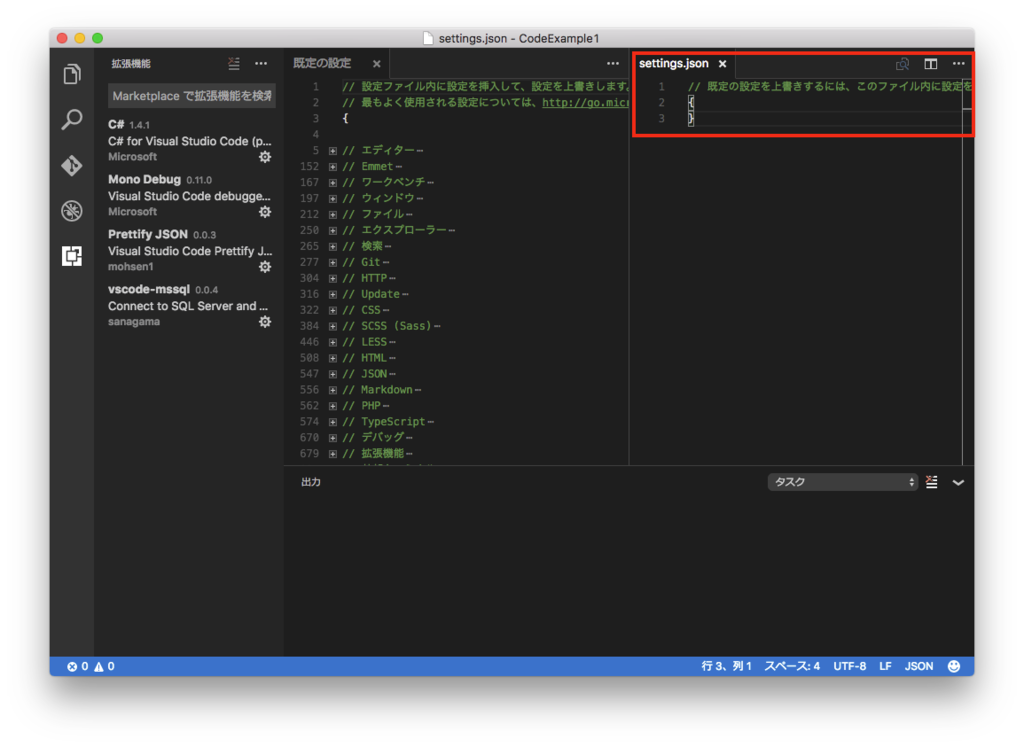Open the Explorer view in activity bar

click(72, 74)
